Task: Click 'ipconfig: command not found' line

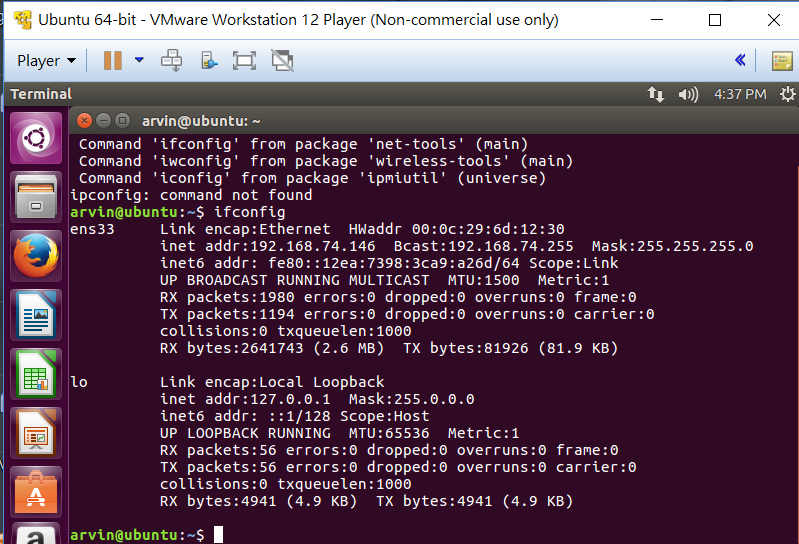Action: pyautogui.click(x=191, y=195)
